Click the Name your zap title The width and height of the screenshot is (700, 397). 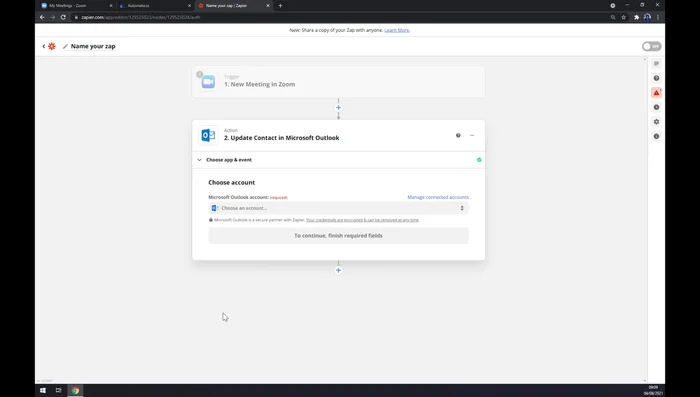(93, 46)
